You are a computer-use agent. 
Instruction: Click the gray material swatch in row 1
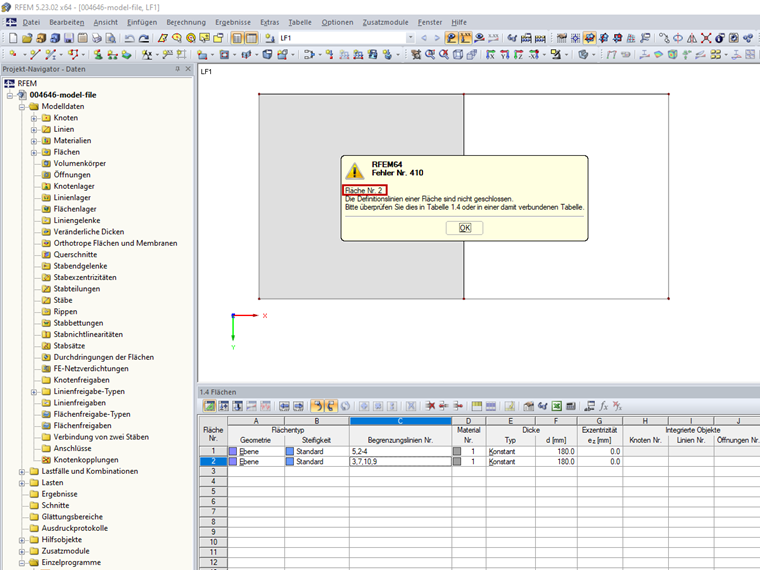[x=457, y=451]
